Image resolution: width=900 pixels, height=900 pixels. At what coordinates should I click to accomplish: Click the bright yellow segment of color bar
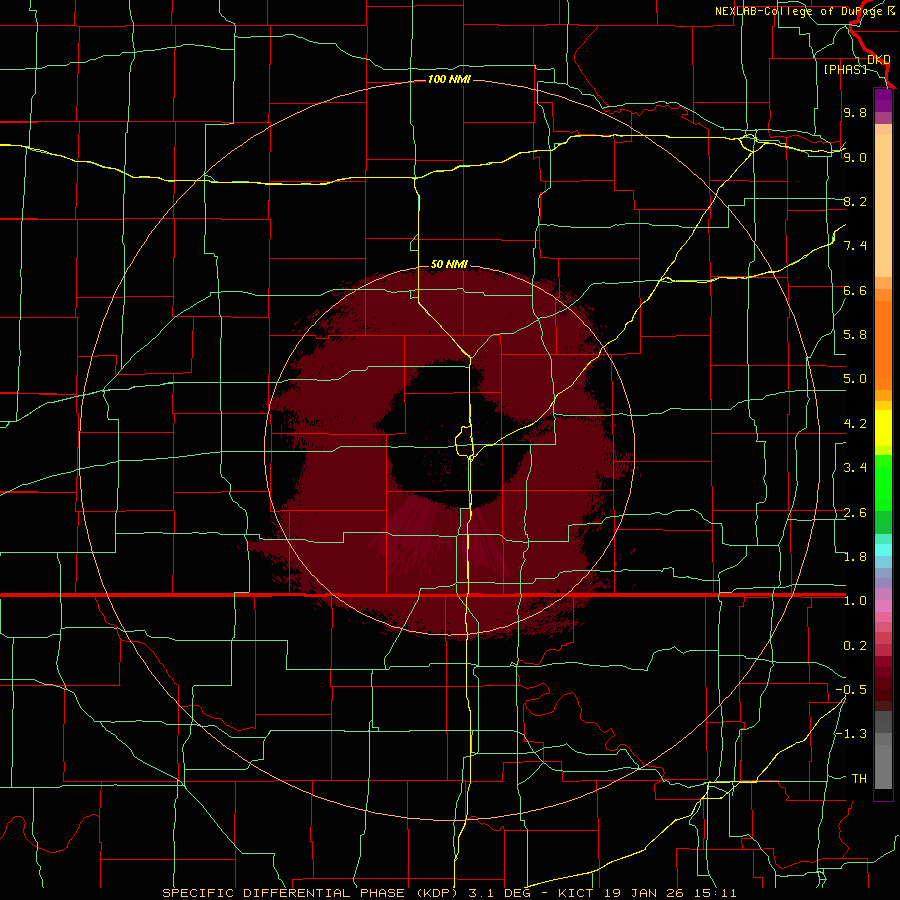coord(883,428)
